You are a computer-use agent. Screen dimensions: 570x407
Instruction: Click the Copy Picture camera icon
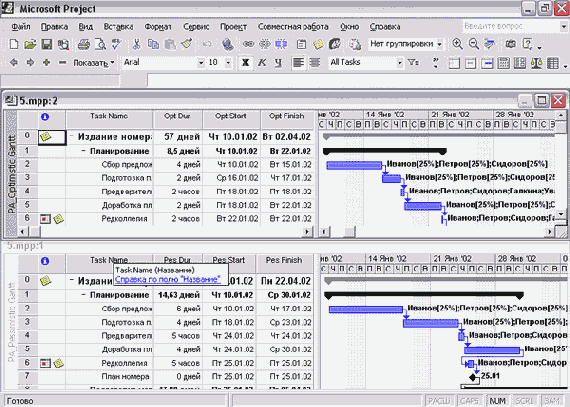point(511,44)
